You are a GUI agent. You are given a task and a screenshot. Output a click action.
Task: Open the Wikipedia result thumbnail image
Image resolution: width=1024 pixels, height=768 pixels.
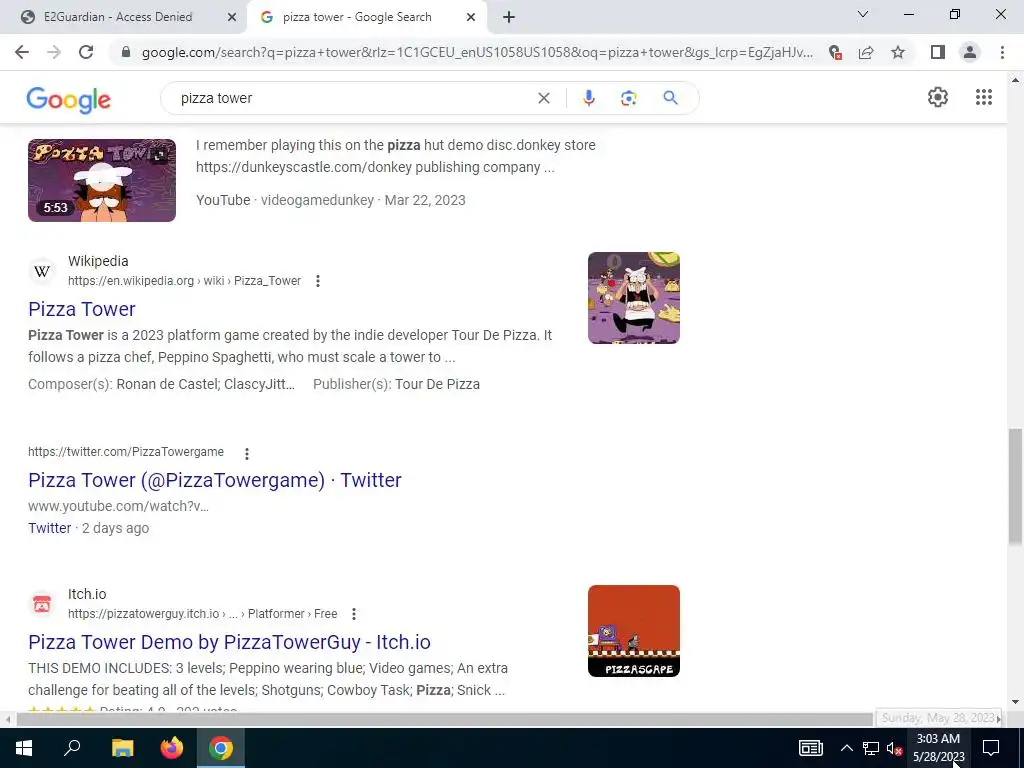[x=633, y=298]
